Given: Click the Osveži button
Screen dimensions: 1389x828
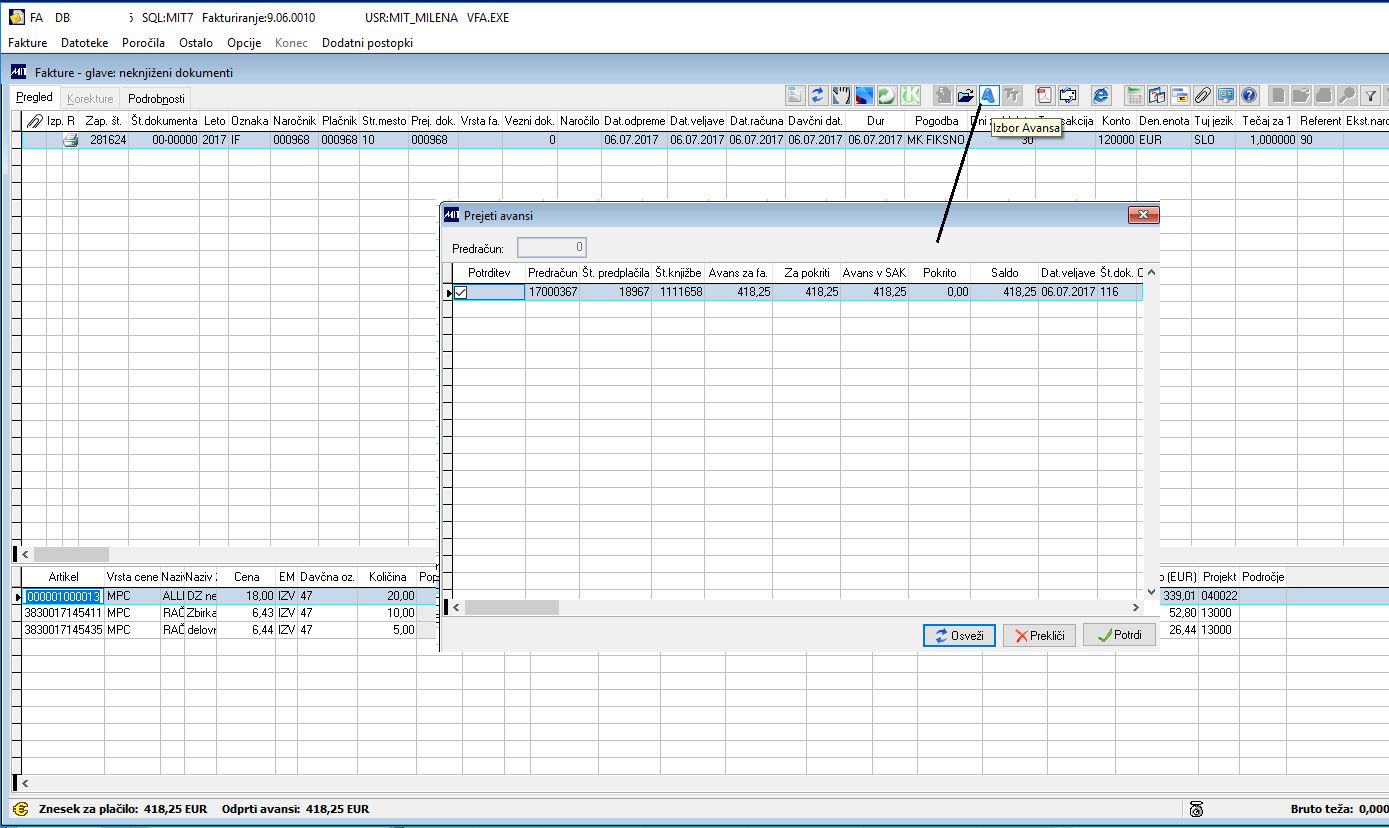Looking at the screenshot, I should [959, 635].
